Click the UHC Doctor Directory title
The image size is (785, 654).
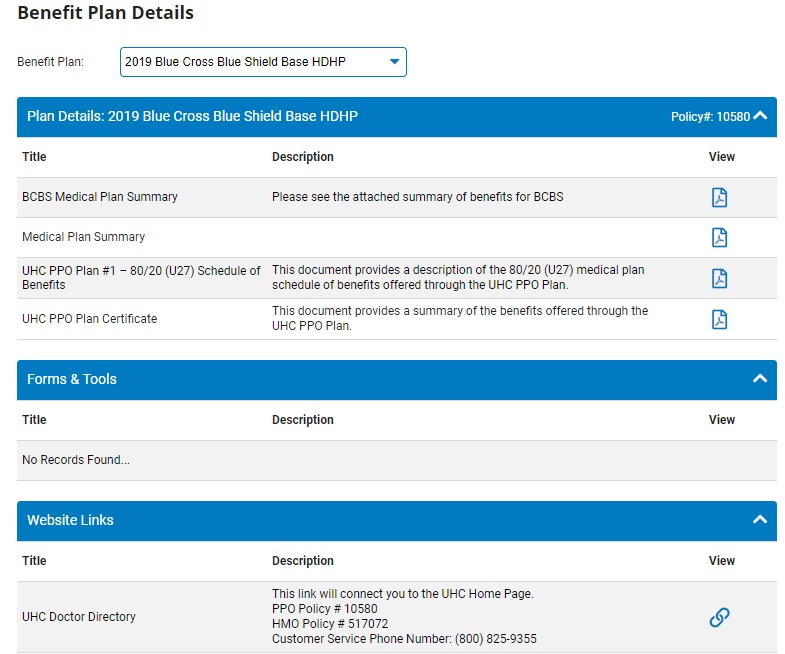(79, 617)
